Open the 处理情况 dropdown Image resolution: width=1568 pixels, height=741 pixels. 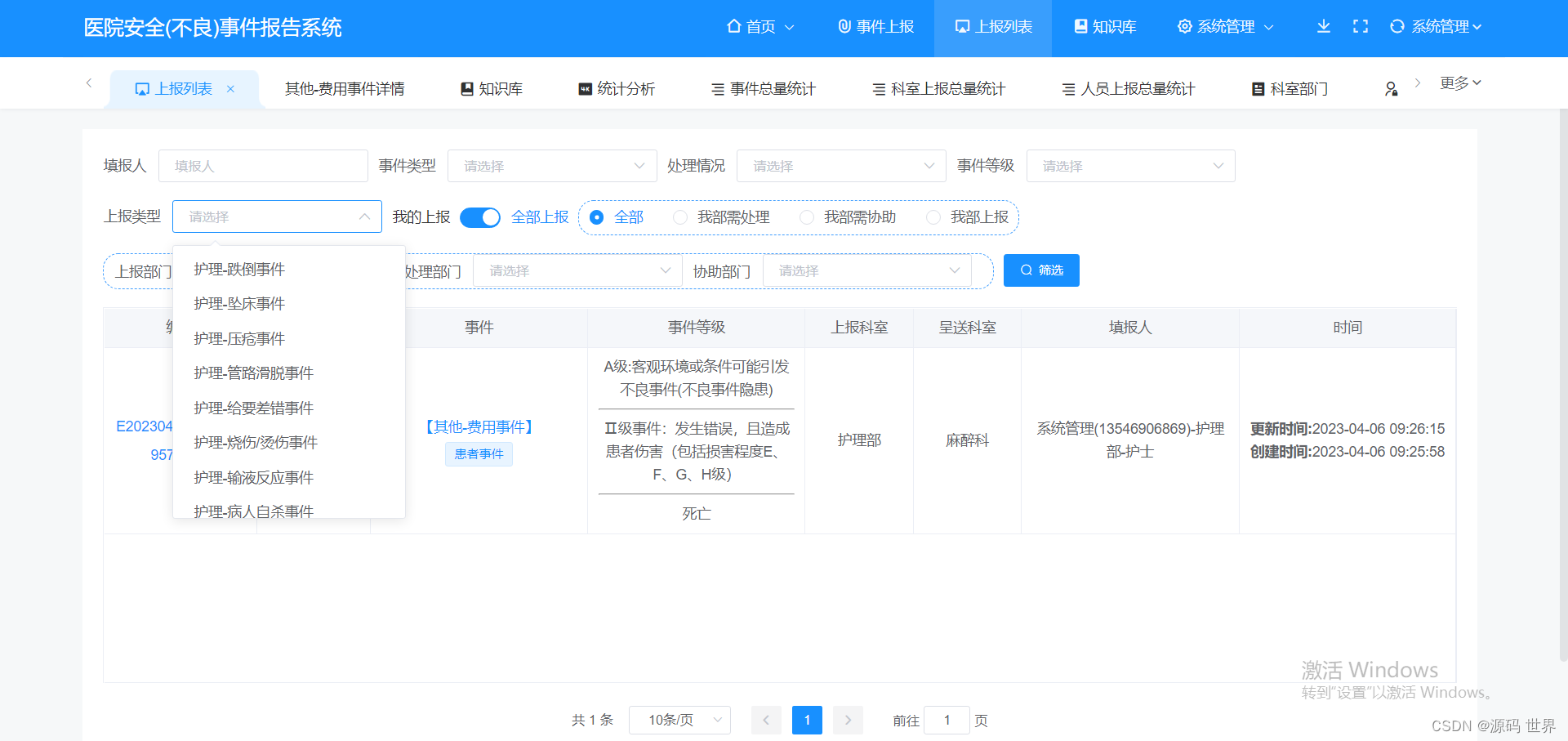pyautogui.click(x=841, y=166)
